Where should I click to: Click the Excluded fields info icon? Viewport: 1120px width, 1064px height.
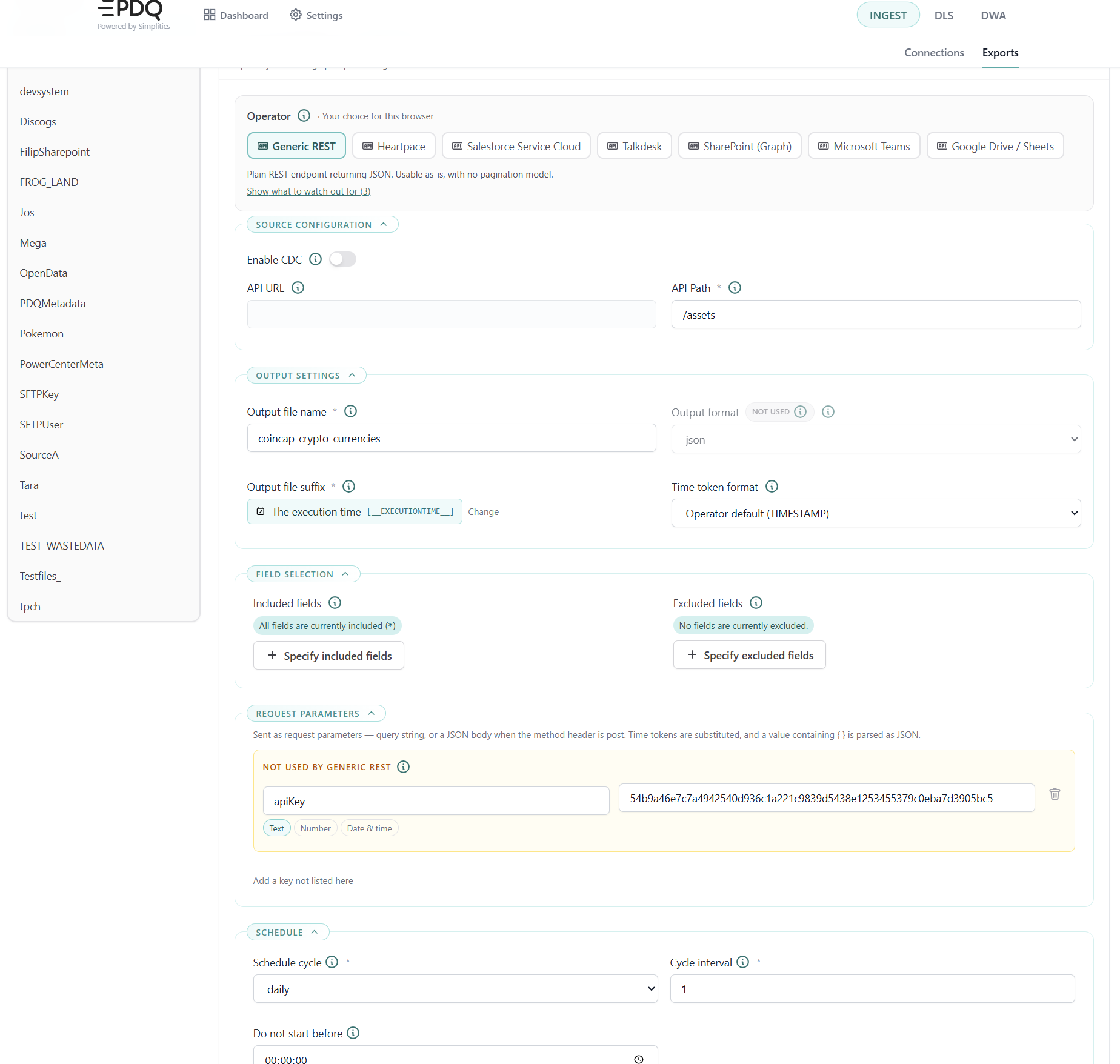coord(756,602)
